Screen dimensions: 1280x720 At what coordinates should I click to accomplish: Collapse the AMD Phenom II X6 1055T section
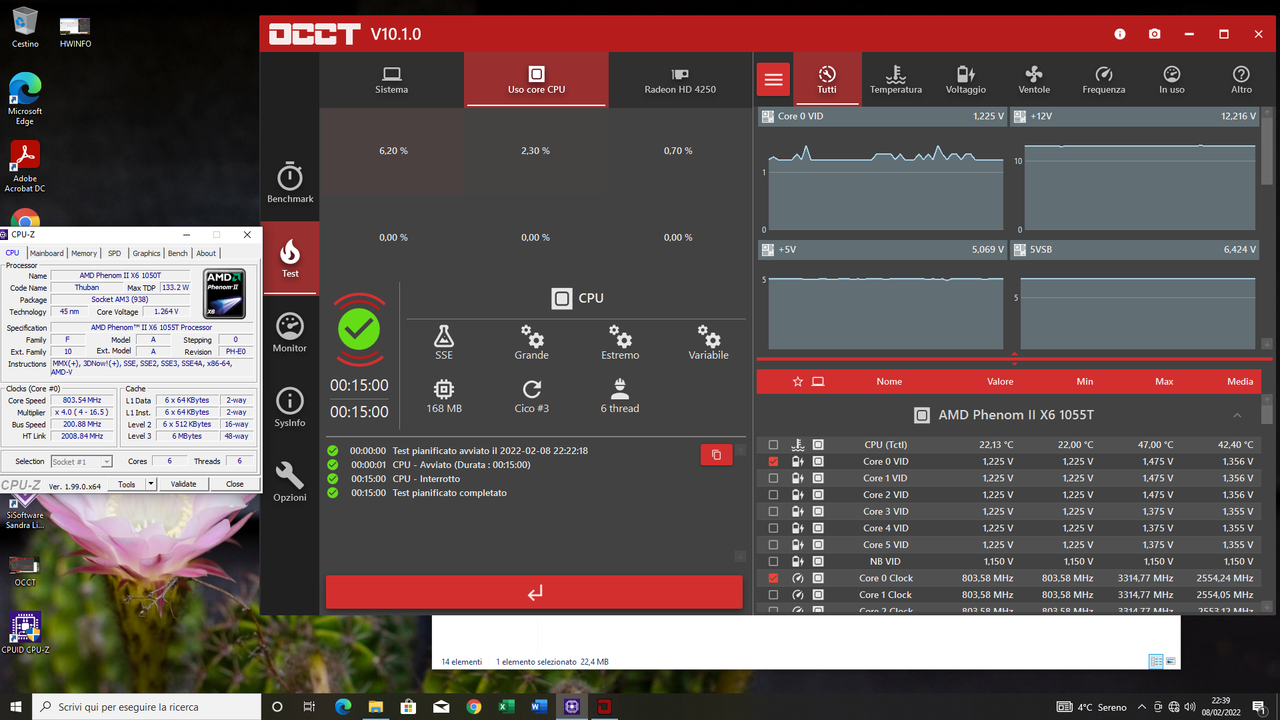click(x=1237, y=415)
